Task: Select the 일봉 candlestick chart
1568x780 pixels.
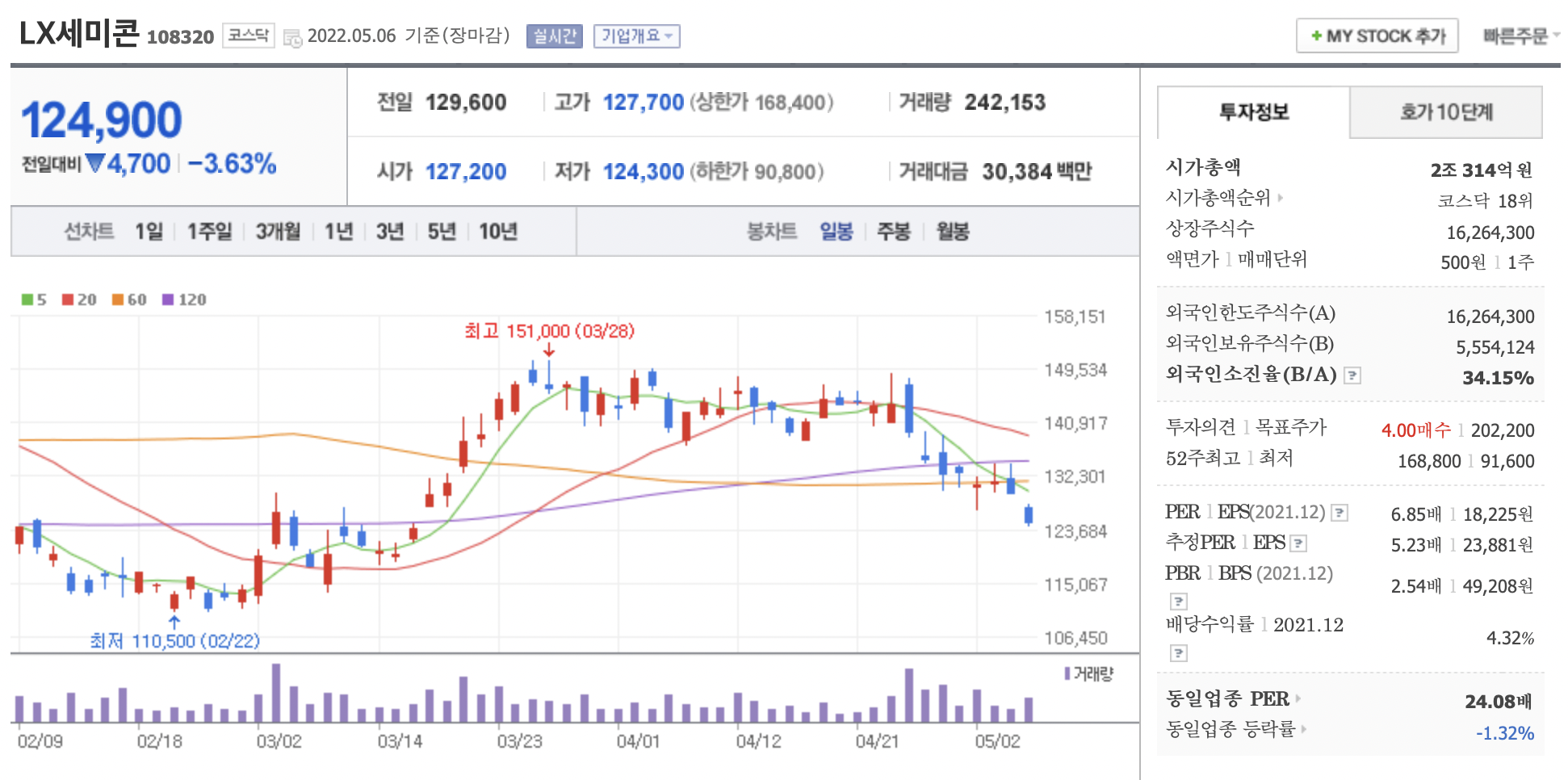Action: click(836, 232)
